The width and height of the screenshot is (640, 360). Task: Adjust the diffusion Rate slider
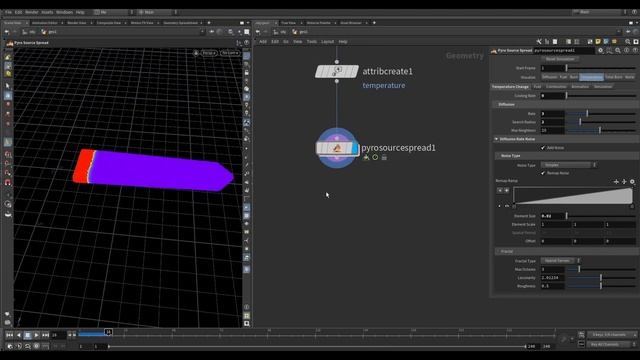600,113
